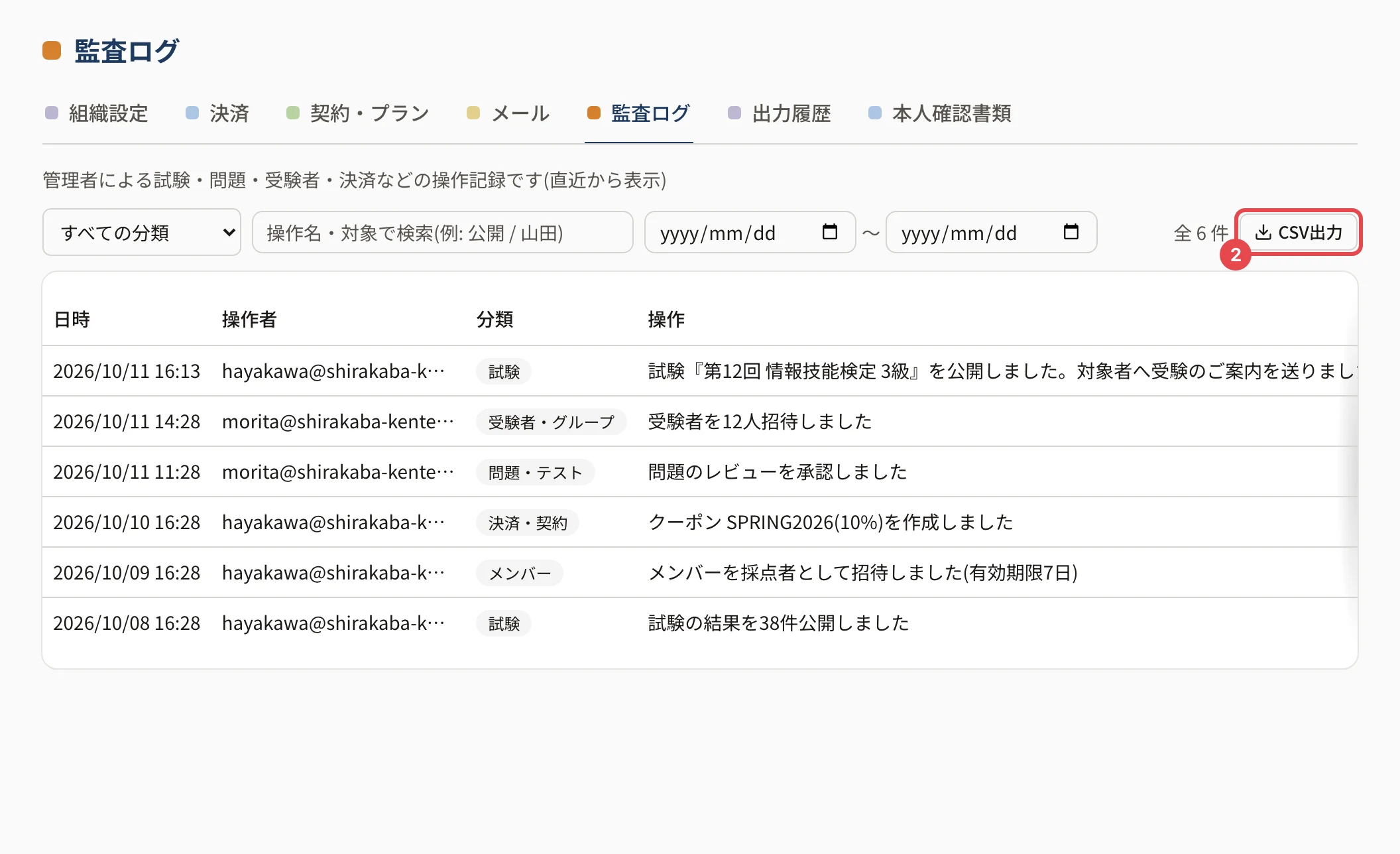
Task: Expand the すべての分類 category dropdown
Action: pyautogui.click(x=141, y=232)
